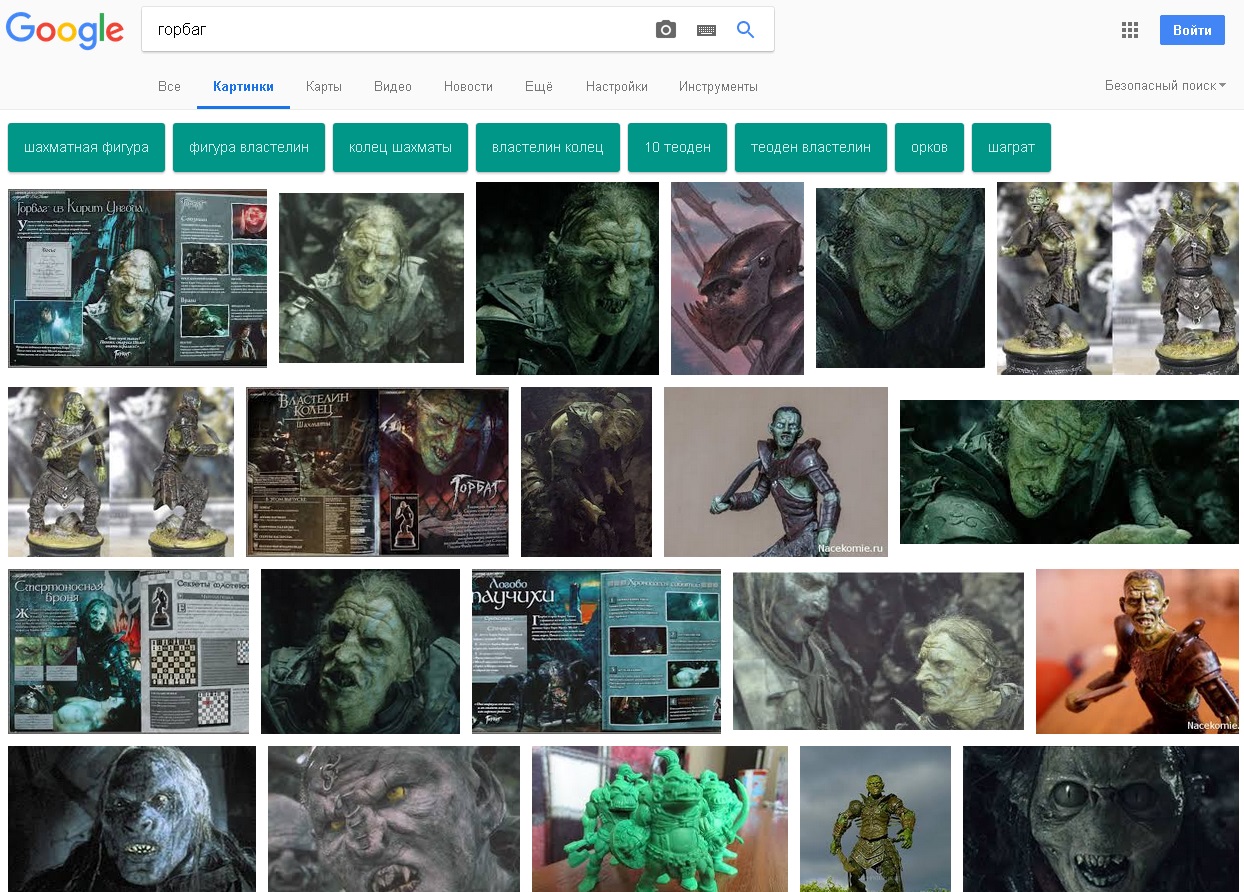Filter by орков chip
This screenshot has height=892, width=1244.
pyautogui.click(x=929, y=147)
